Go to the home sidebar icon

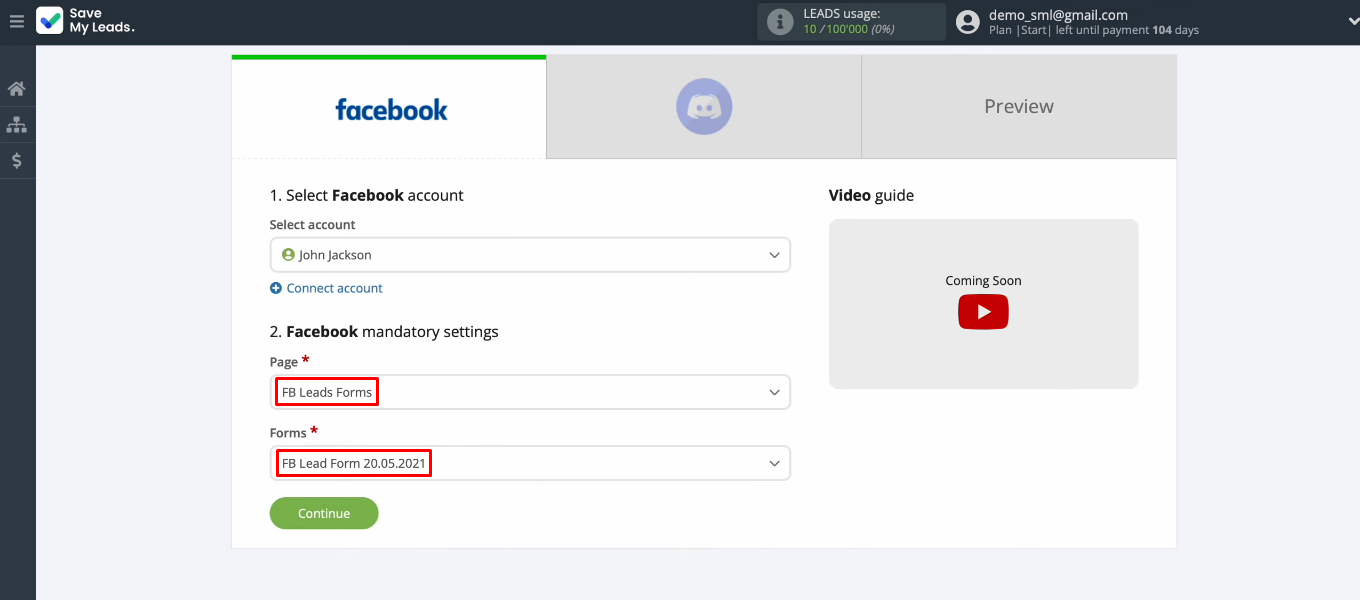pos(16,89)
